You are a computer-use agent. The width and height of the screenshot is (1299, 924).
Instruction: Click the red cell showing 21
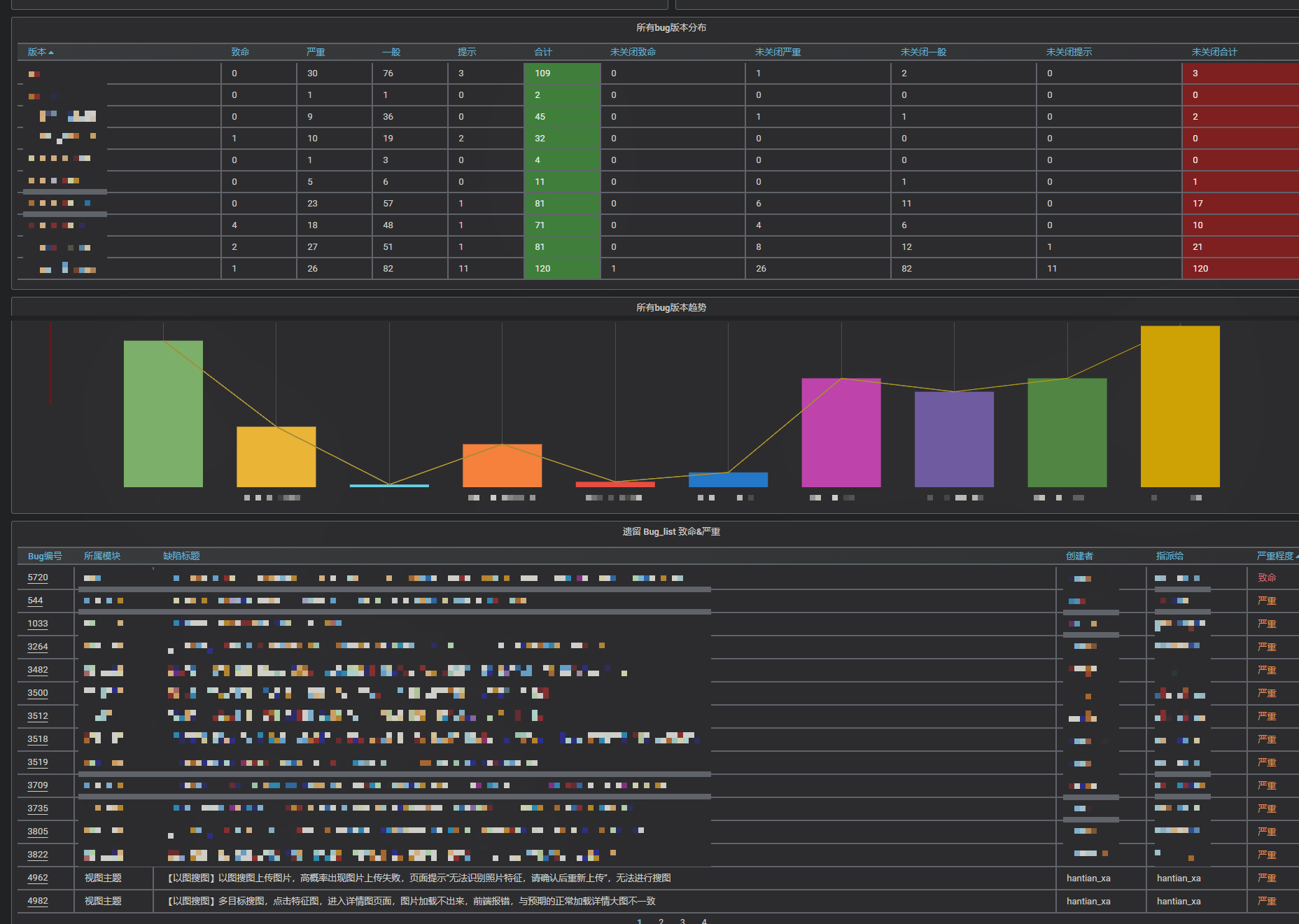click(1240, 247)
